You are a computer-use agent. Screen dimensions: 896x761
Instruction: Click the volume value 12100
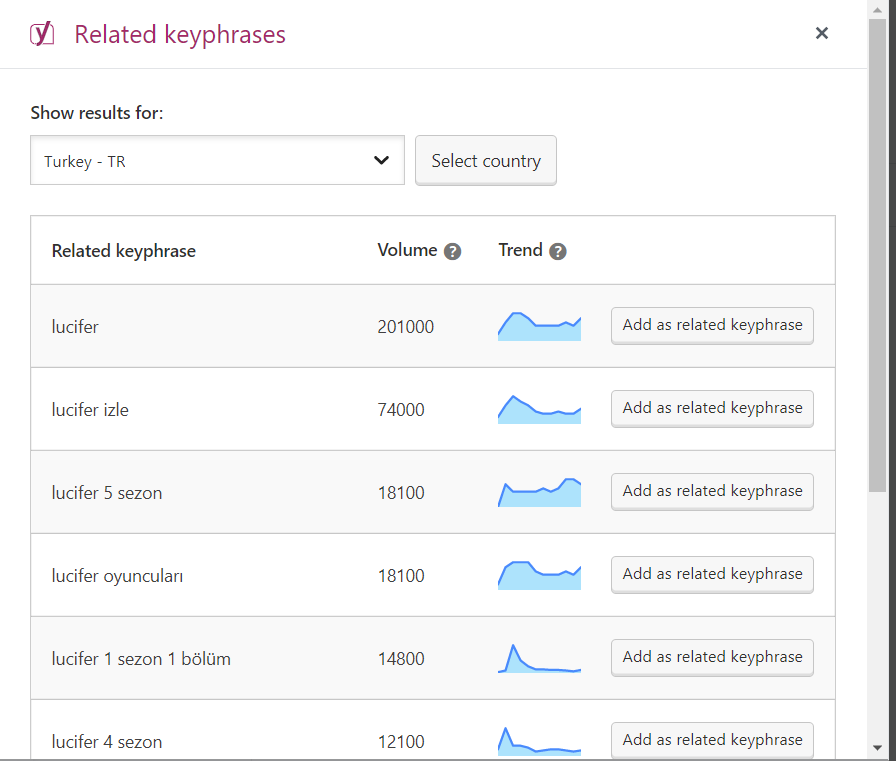401,742
